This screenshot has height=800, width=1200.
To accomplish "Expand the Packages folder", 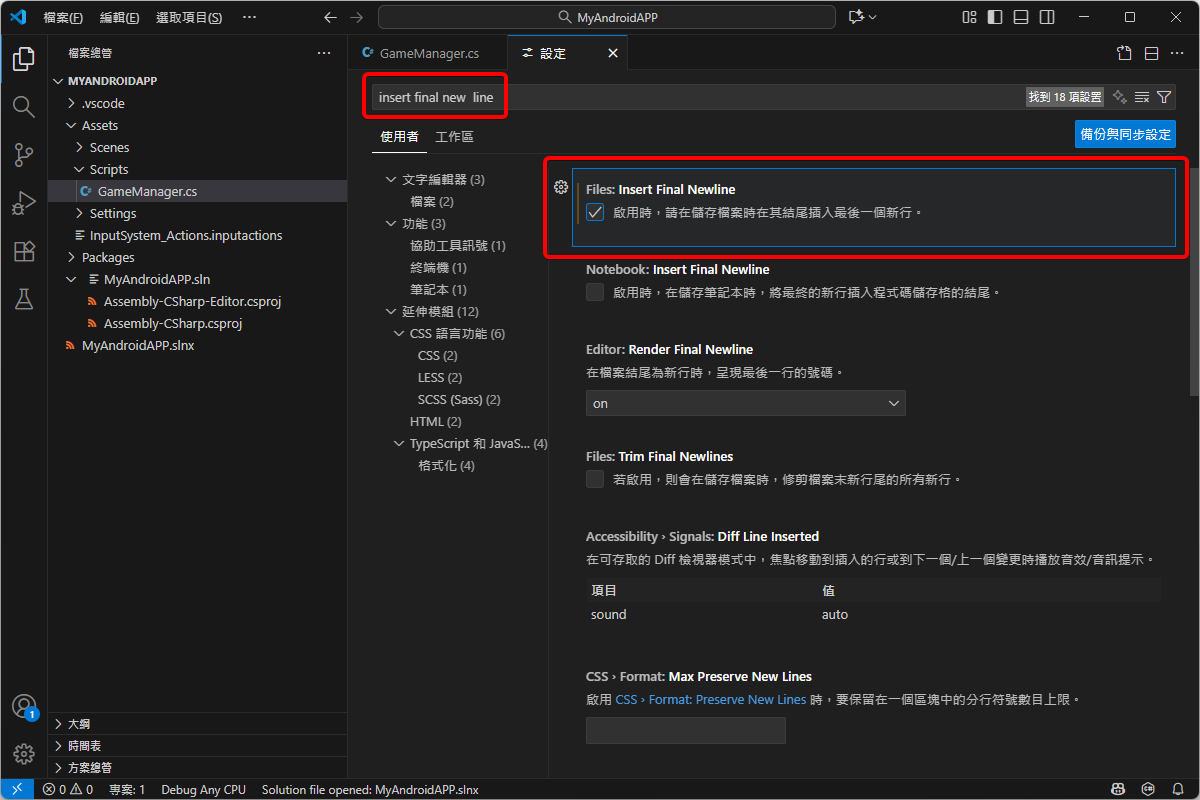I will [x=107, y=257].
